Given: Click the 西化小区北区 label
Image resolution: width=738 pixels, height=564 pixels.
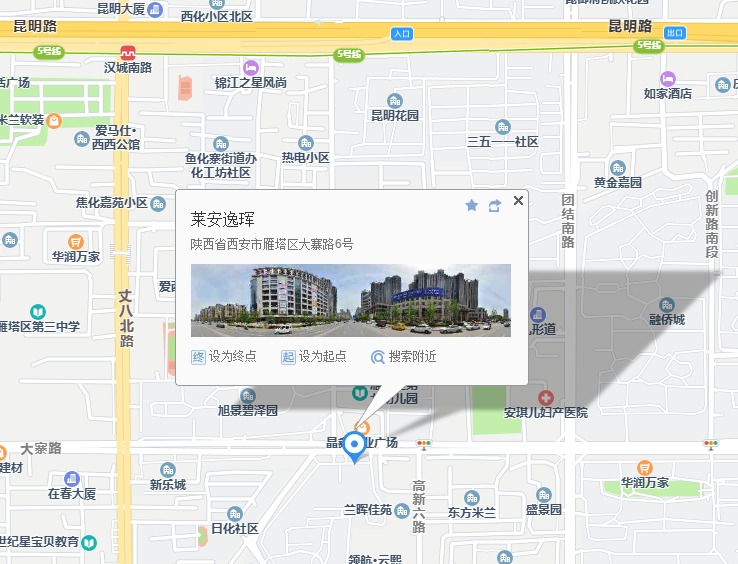Looking at the screenshot, I should (x=217, y=17).
